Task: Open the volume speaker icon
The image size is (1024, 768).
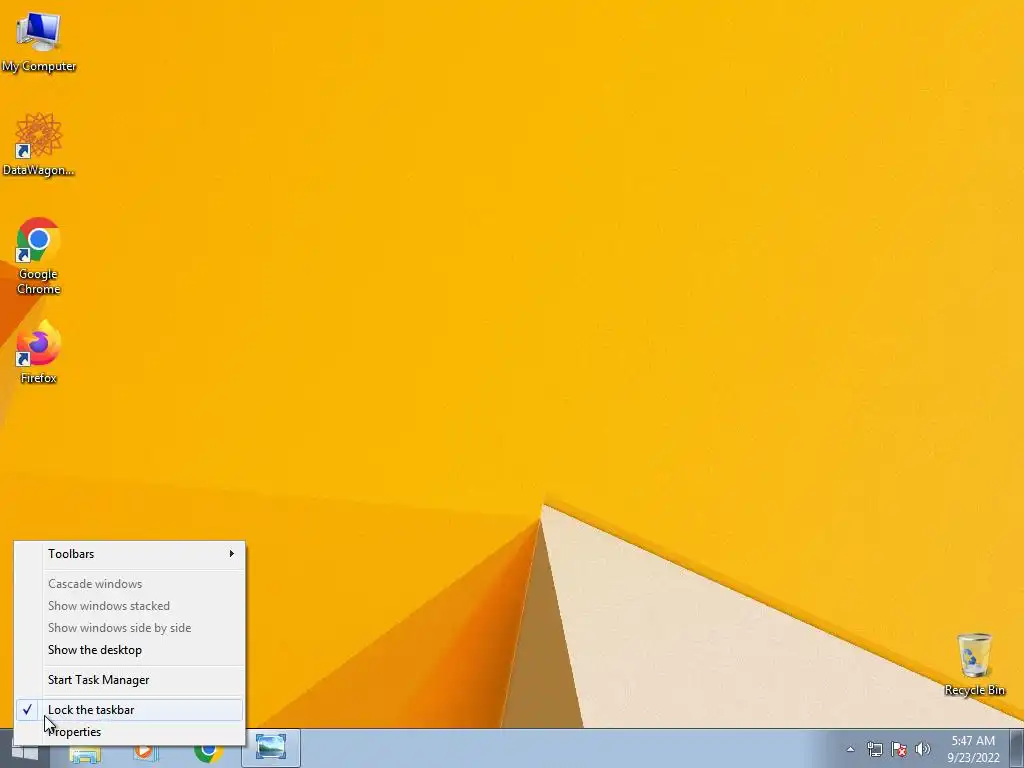Action: coord(922,749)
